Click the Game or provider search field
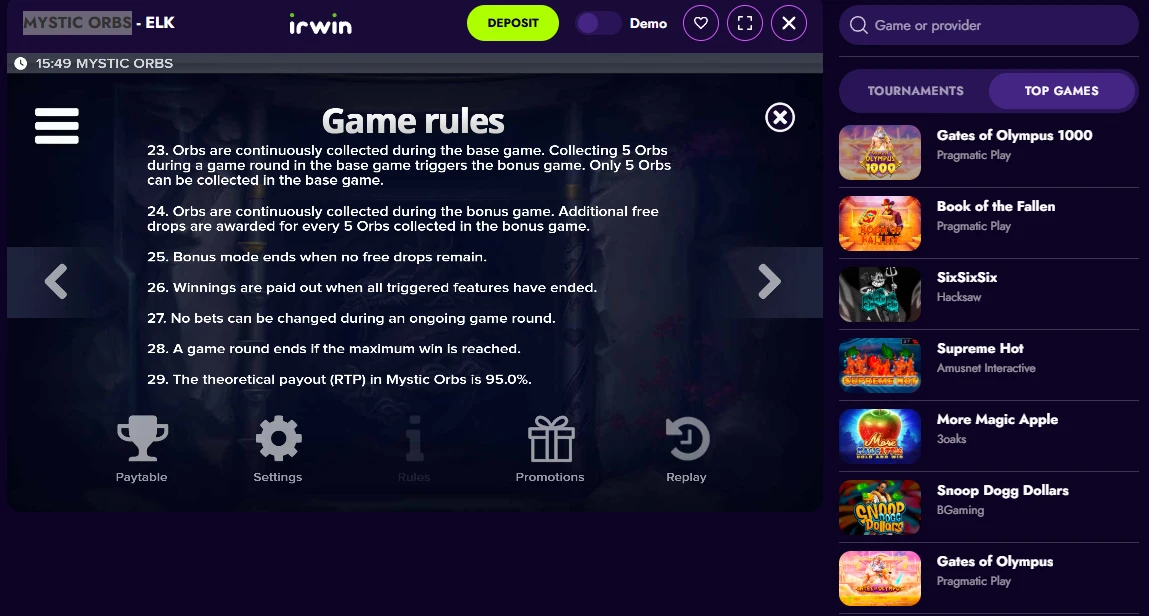The height and width of the screenshot is (616, 1149). pyautogui.click(x=989, y=26)
